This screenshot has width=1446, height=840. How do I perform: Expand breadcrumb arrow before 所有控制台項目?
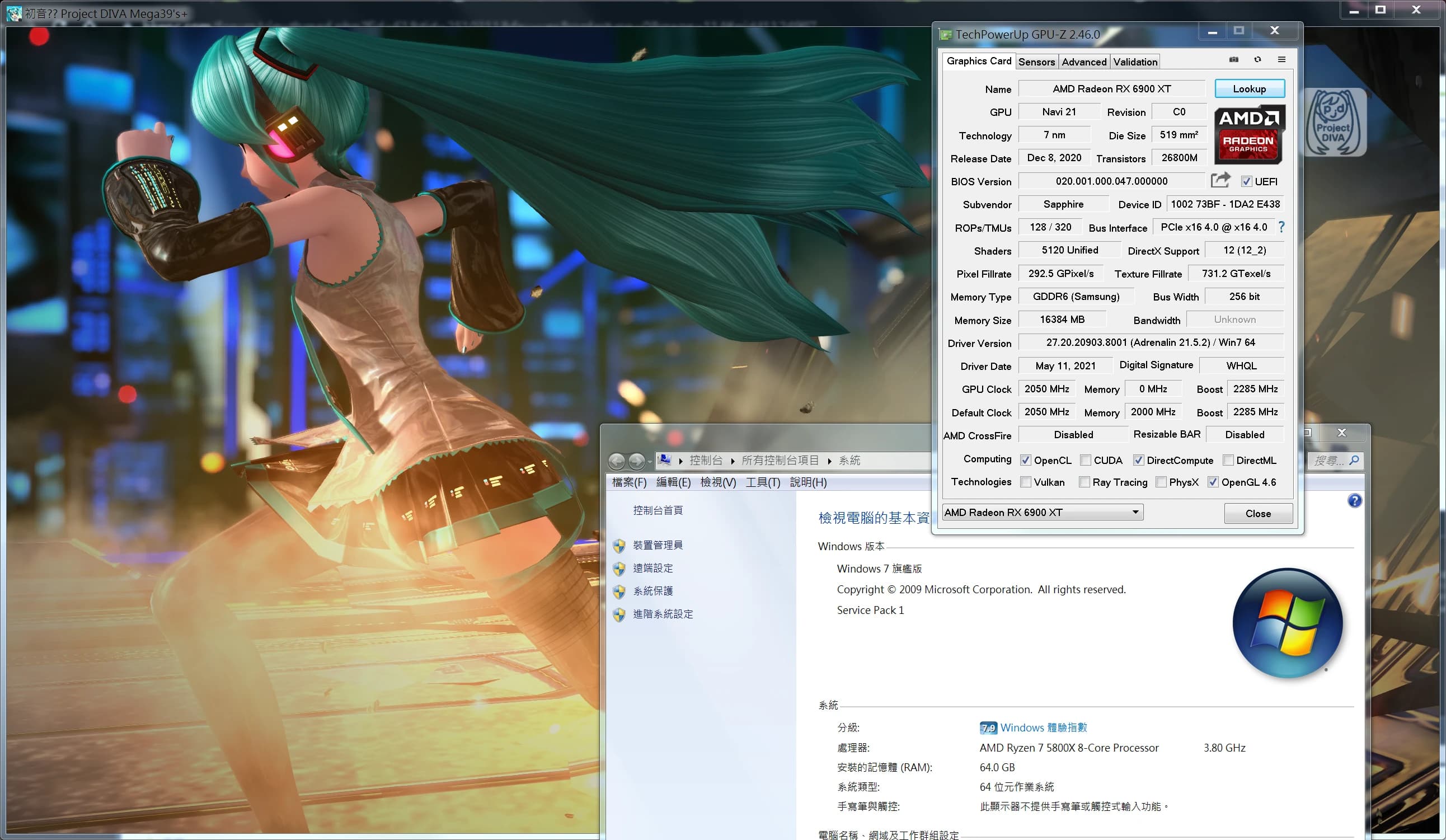coord(733,461)
